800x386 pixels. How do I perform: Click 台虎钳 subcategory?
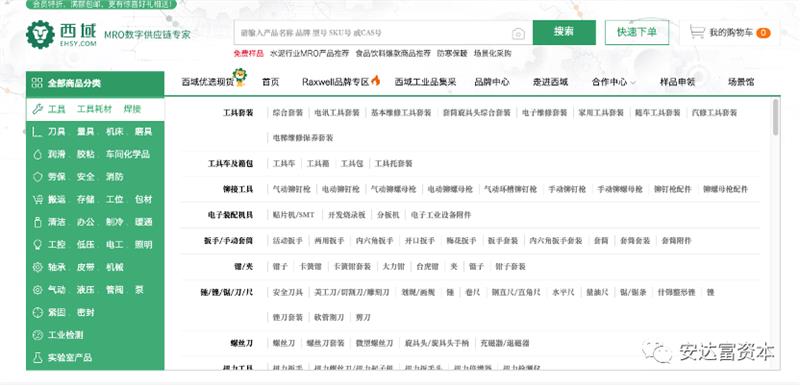[428, 267]
